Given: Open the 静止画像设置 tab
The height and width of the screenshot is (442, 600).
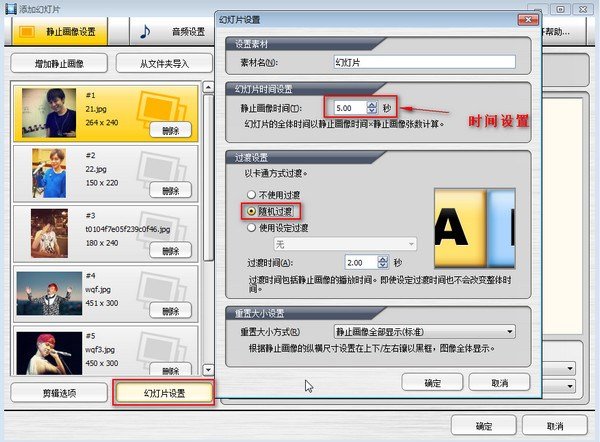Looking at the screenshot, I should click(60, 31).
